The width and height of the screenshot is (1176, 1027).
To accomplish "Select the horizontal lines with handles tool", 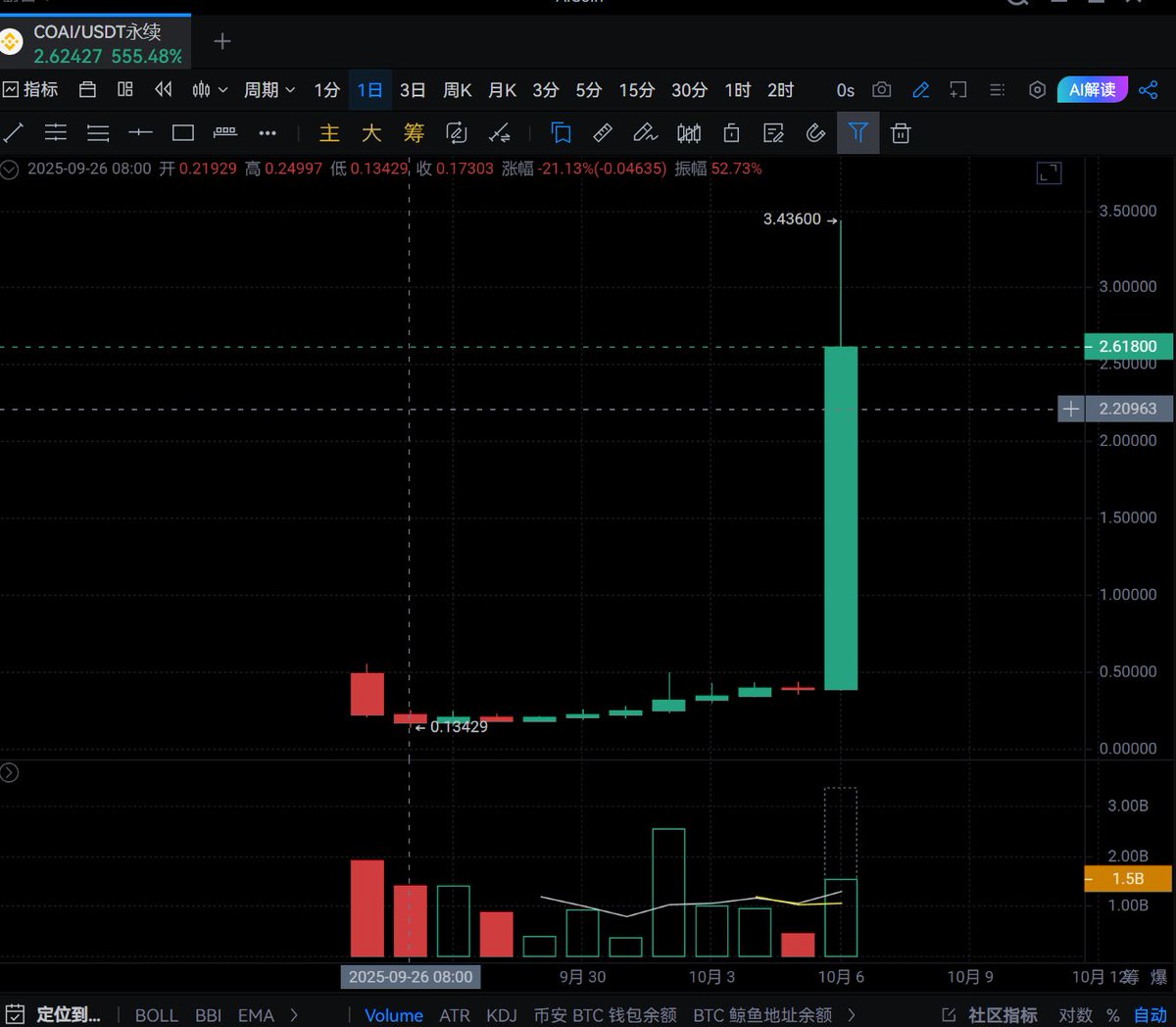I will [56, 133].
